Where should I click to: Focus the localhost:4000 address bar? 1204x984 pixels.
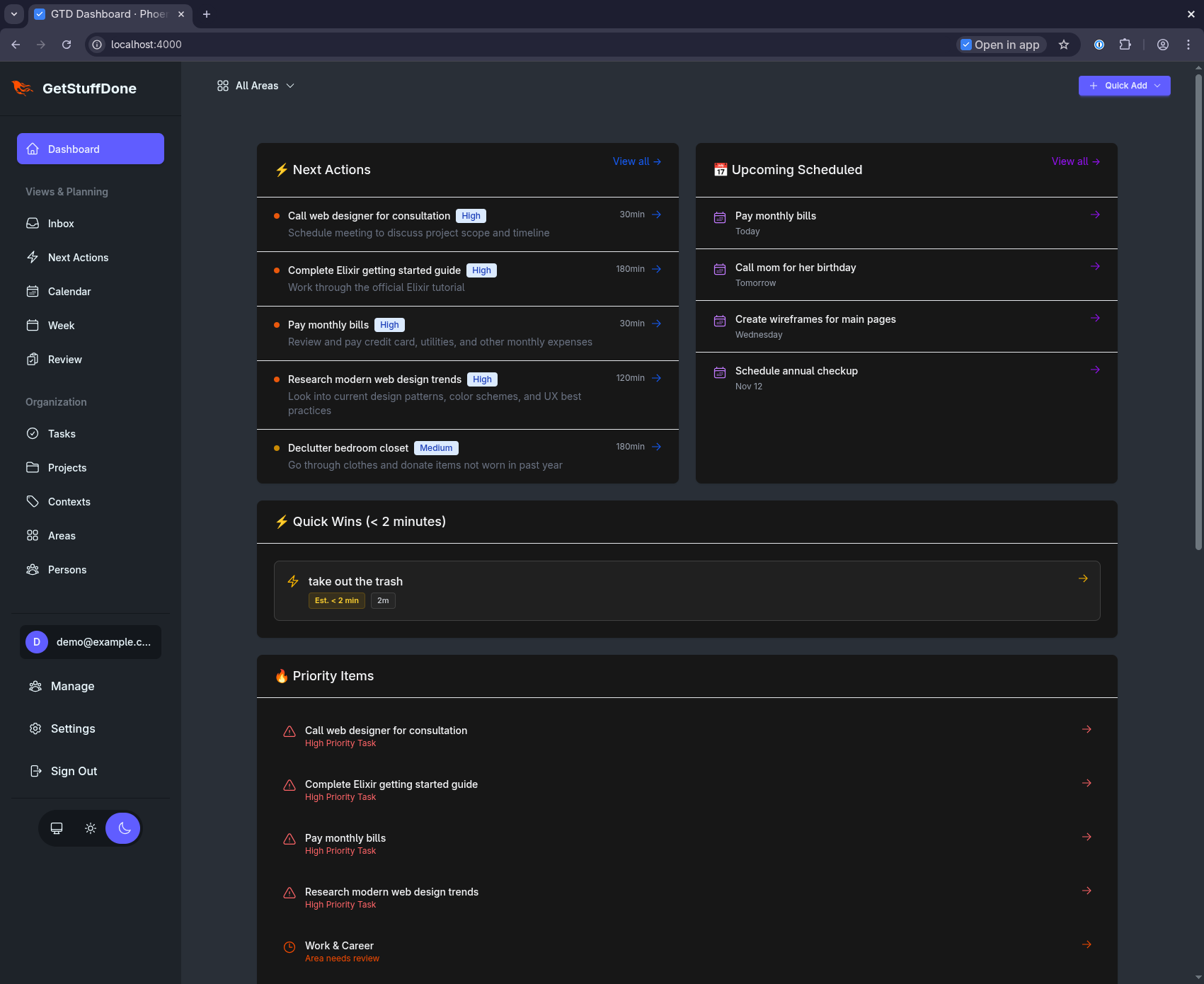pos(524,45)
